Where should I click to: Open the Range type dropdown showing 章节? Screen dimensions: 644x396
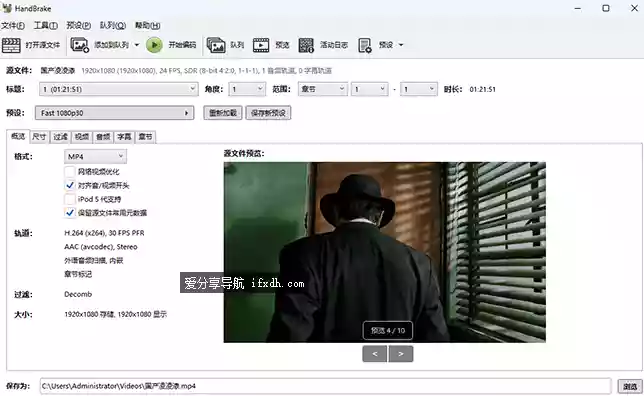click(322, 89)
